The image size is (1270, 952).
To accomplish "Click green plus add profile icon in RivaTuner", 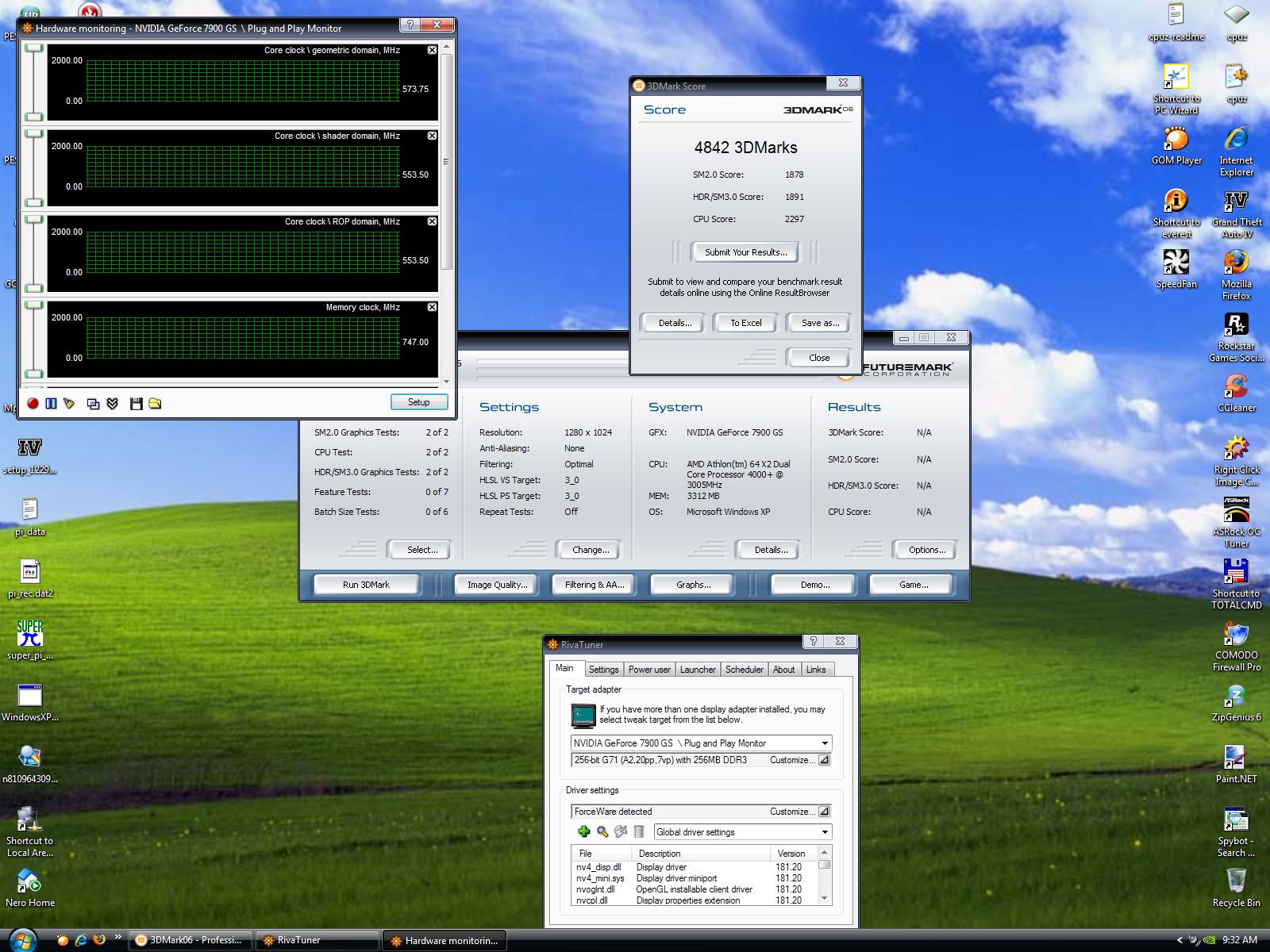I will pos(584,831).
